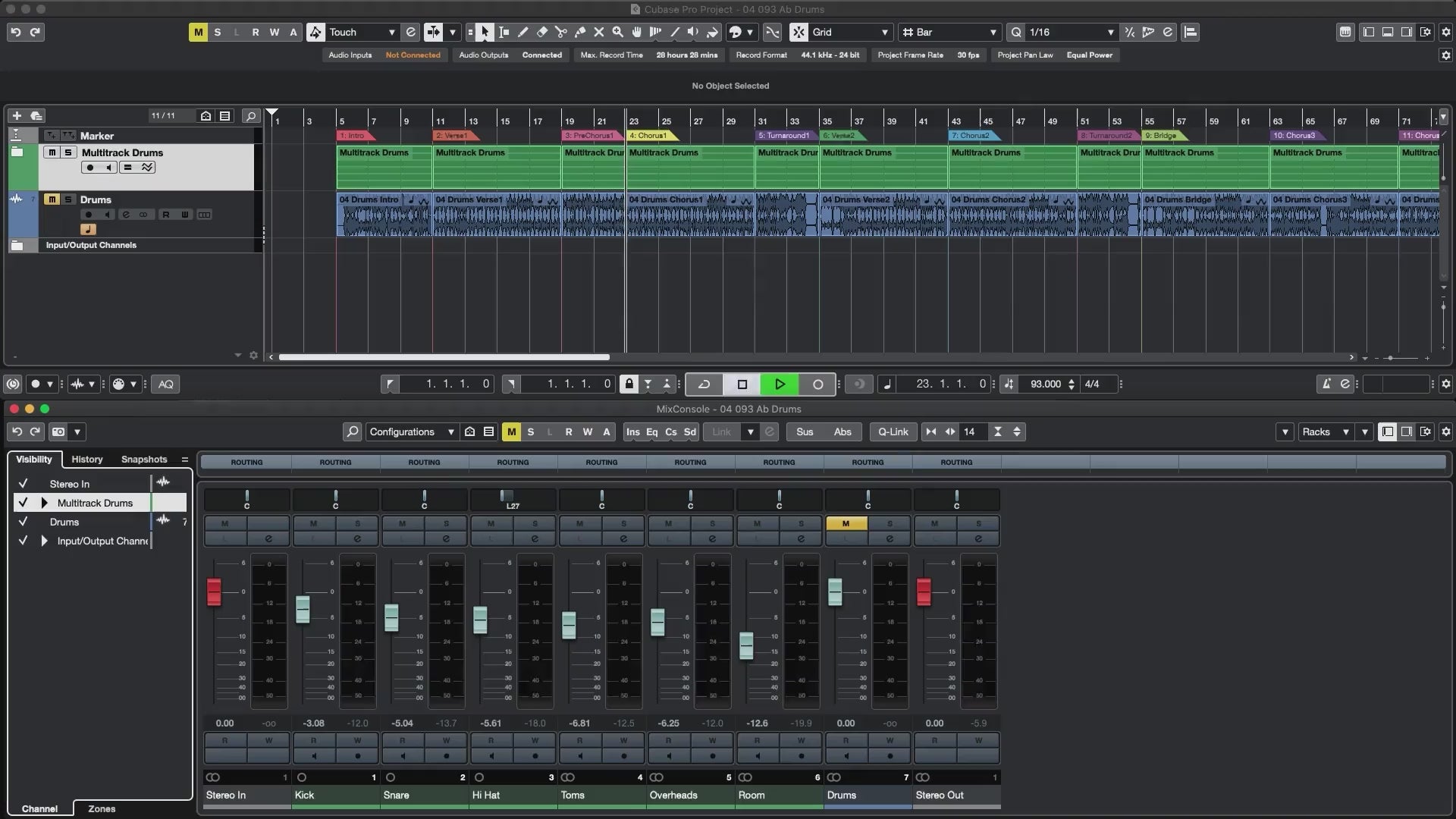Select the Range Selection tool

coord(504,32)
